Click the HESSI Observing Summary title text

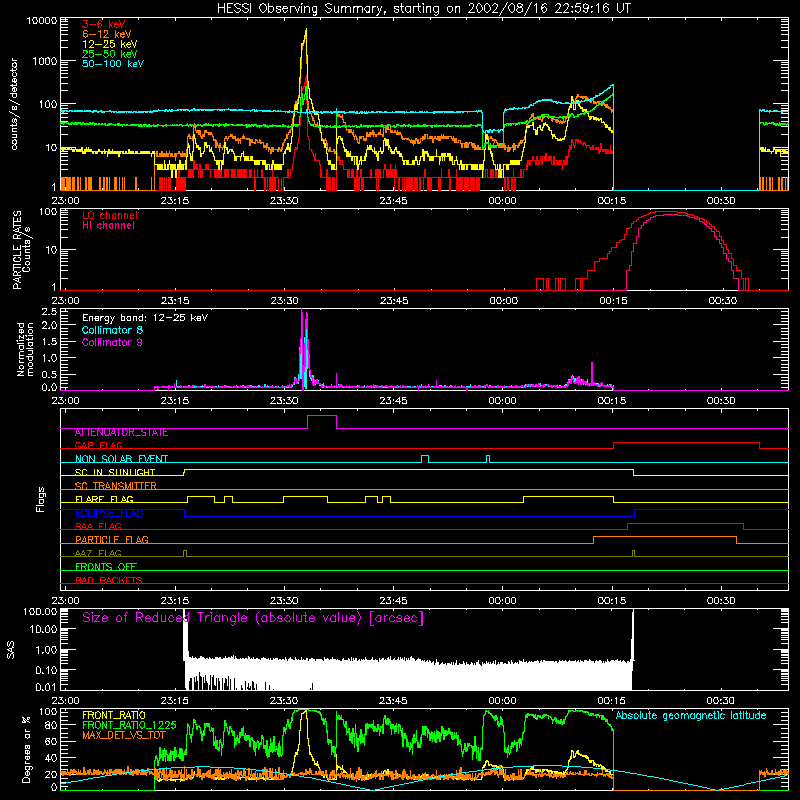[x=423, y=9]
